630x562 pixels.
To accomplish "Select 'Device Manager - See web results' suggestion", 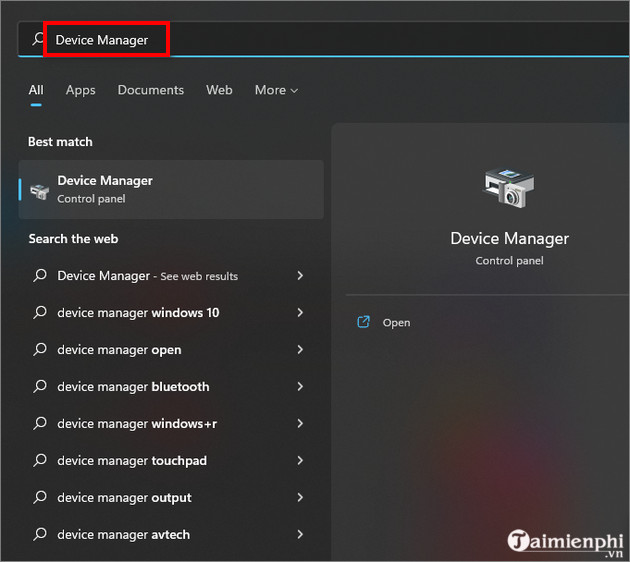I will coord(169,276).
